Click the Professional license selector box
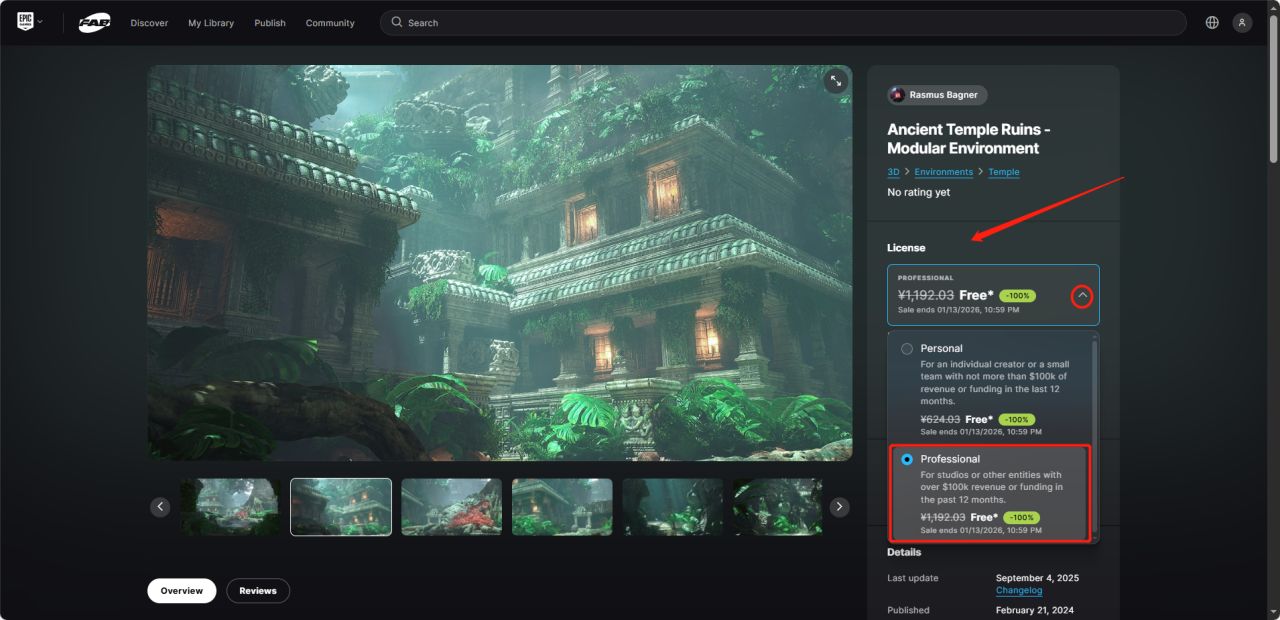Viewport: 1280px width, 620px height. [993, 295]
